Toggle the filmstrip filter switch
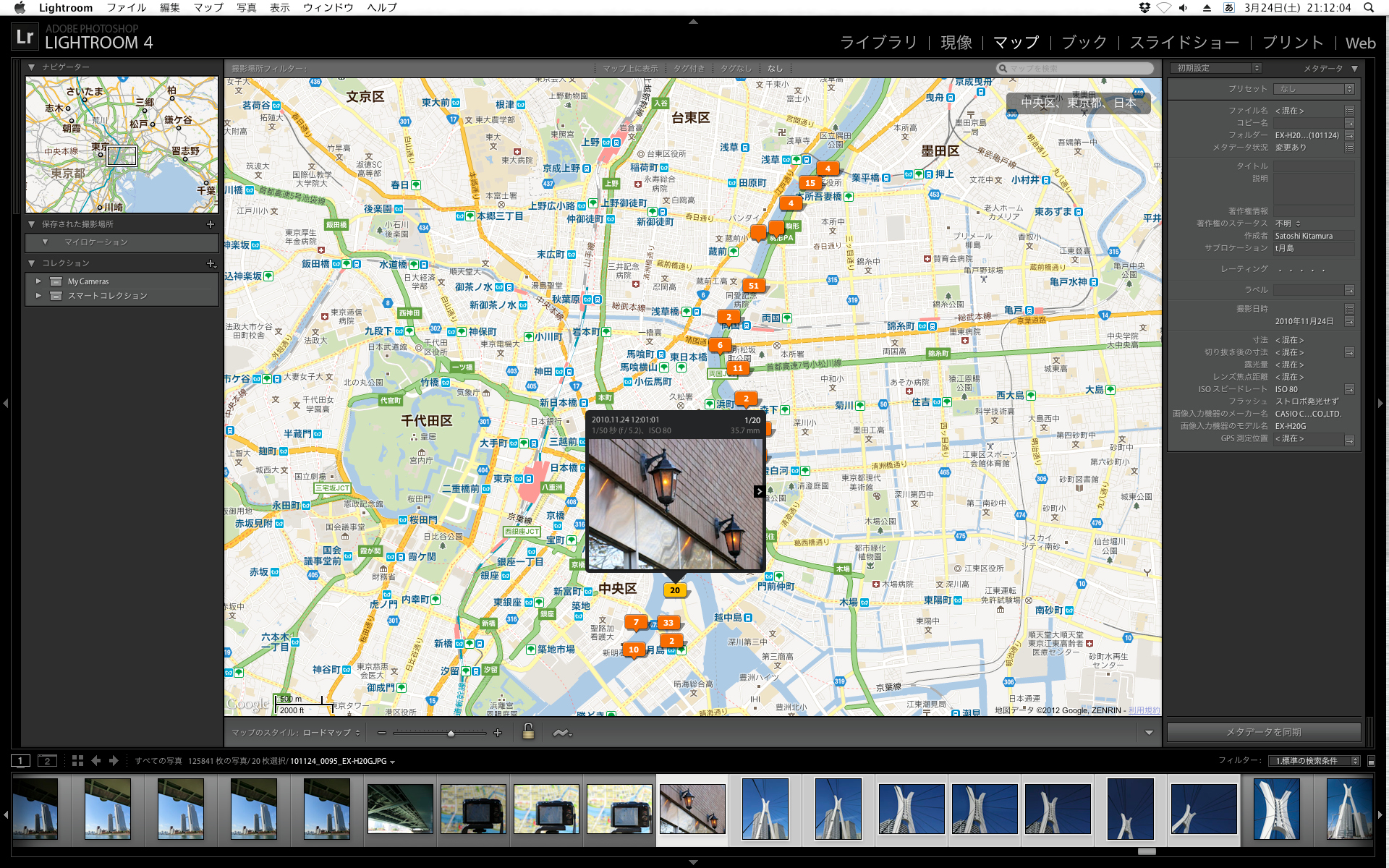Image resolution: width=1389 pixels, height=868 pixels. (x=1370, y=761)
